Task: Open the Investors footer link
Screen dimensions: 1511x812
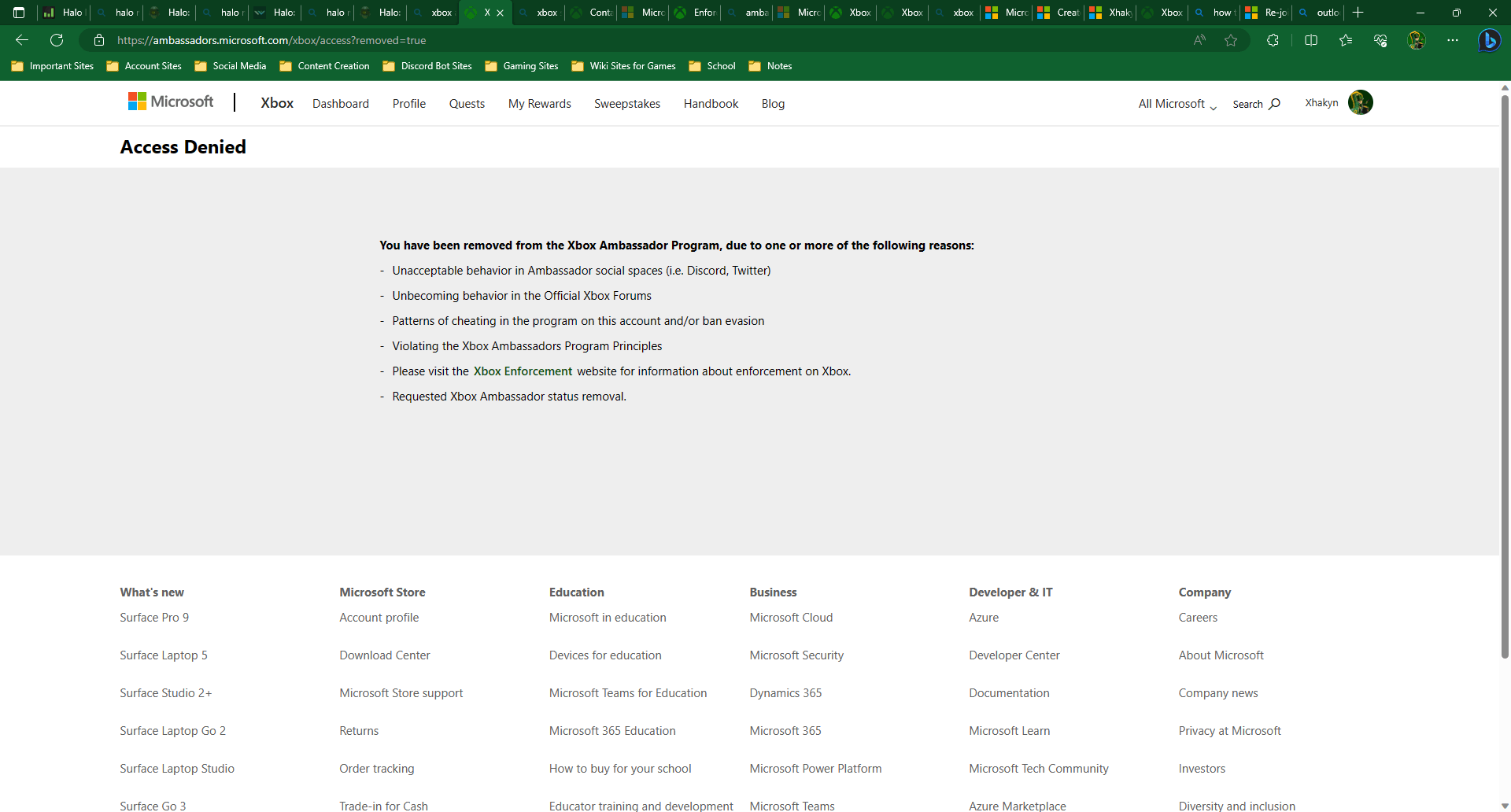Action: pyautogui.click(x=1202, y=769)
